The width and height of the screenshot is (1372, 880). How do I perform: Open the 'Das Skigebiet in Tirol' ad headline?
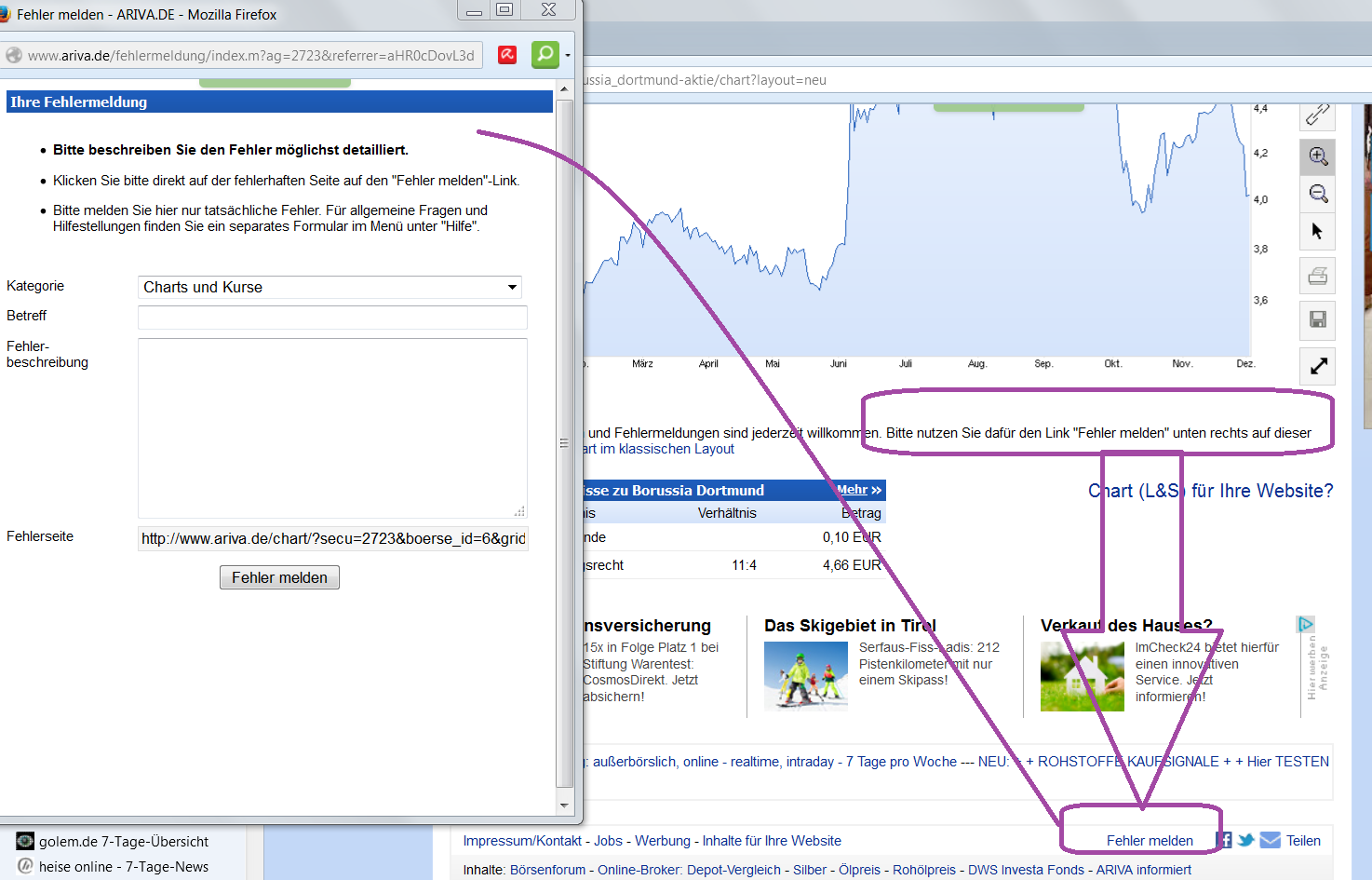pos(851,626)
